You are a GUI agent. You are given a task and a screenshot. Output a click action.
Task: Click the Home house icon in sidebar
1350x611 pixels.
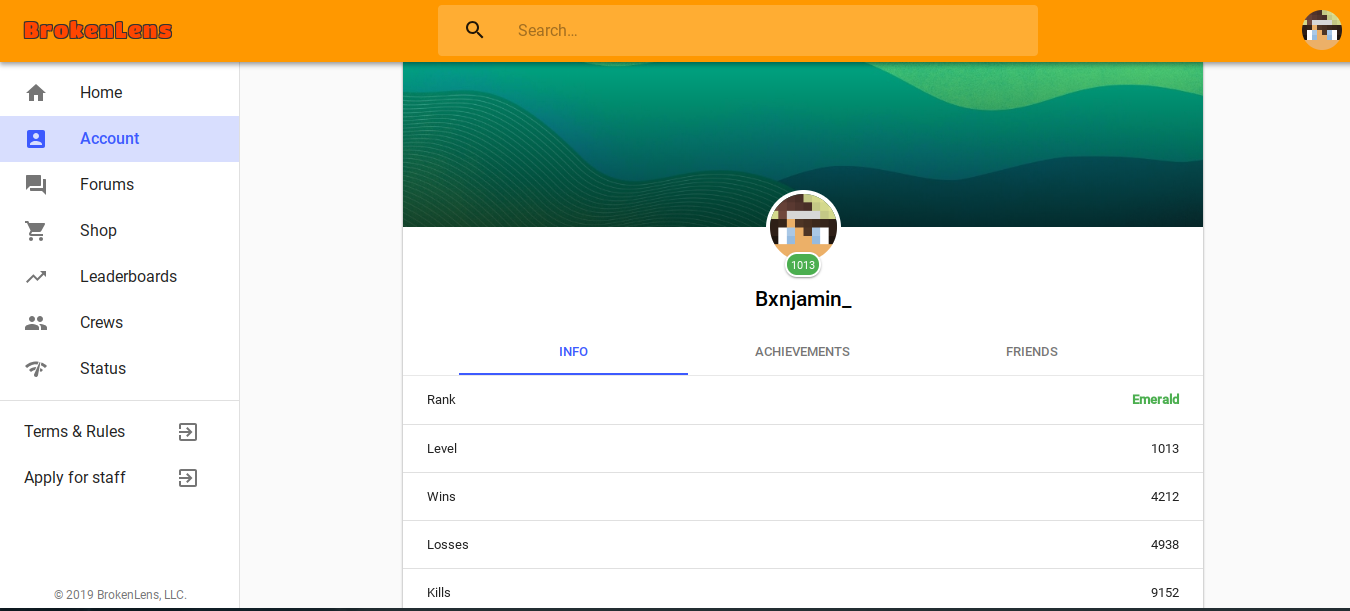36,93
